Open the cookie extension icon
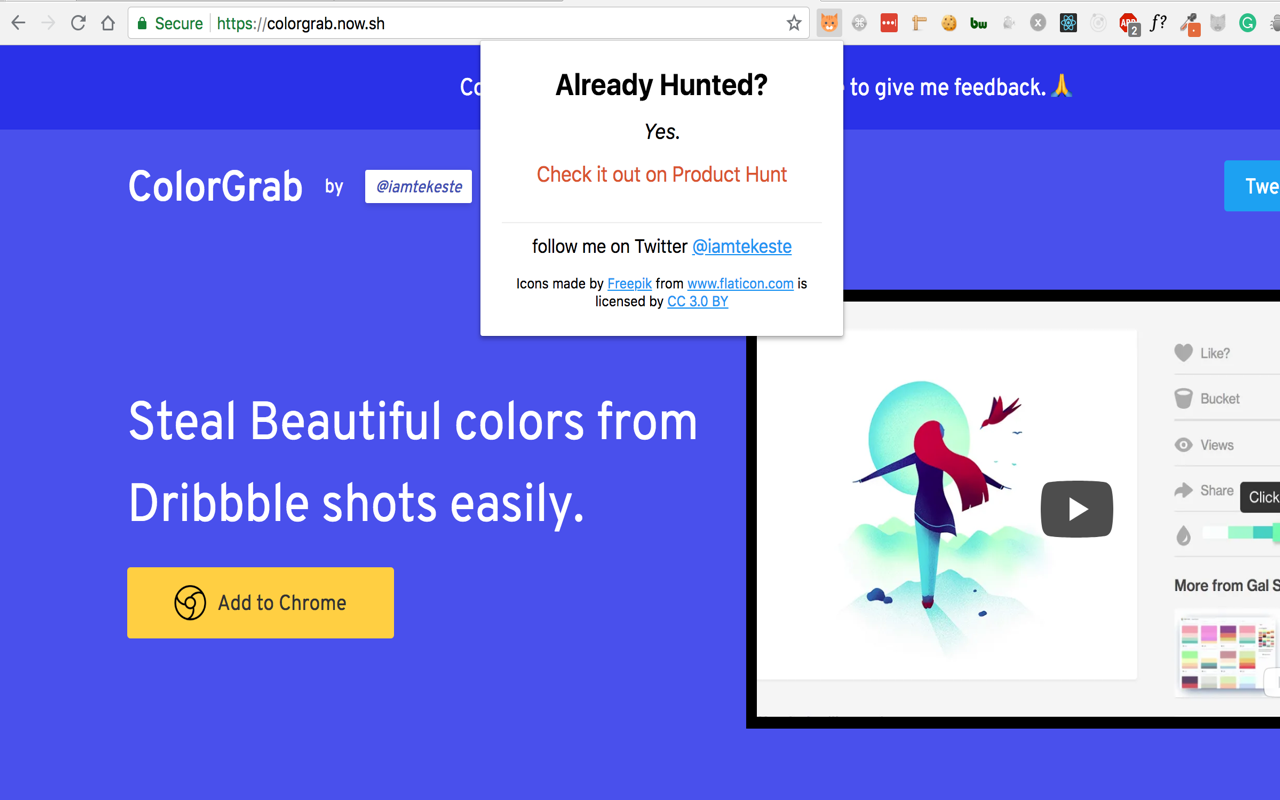The image size is (1280, 800). pyautogui.click(x=949, y=23)
